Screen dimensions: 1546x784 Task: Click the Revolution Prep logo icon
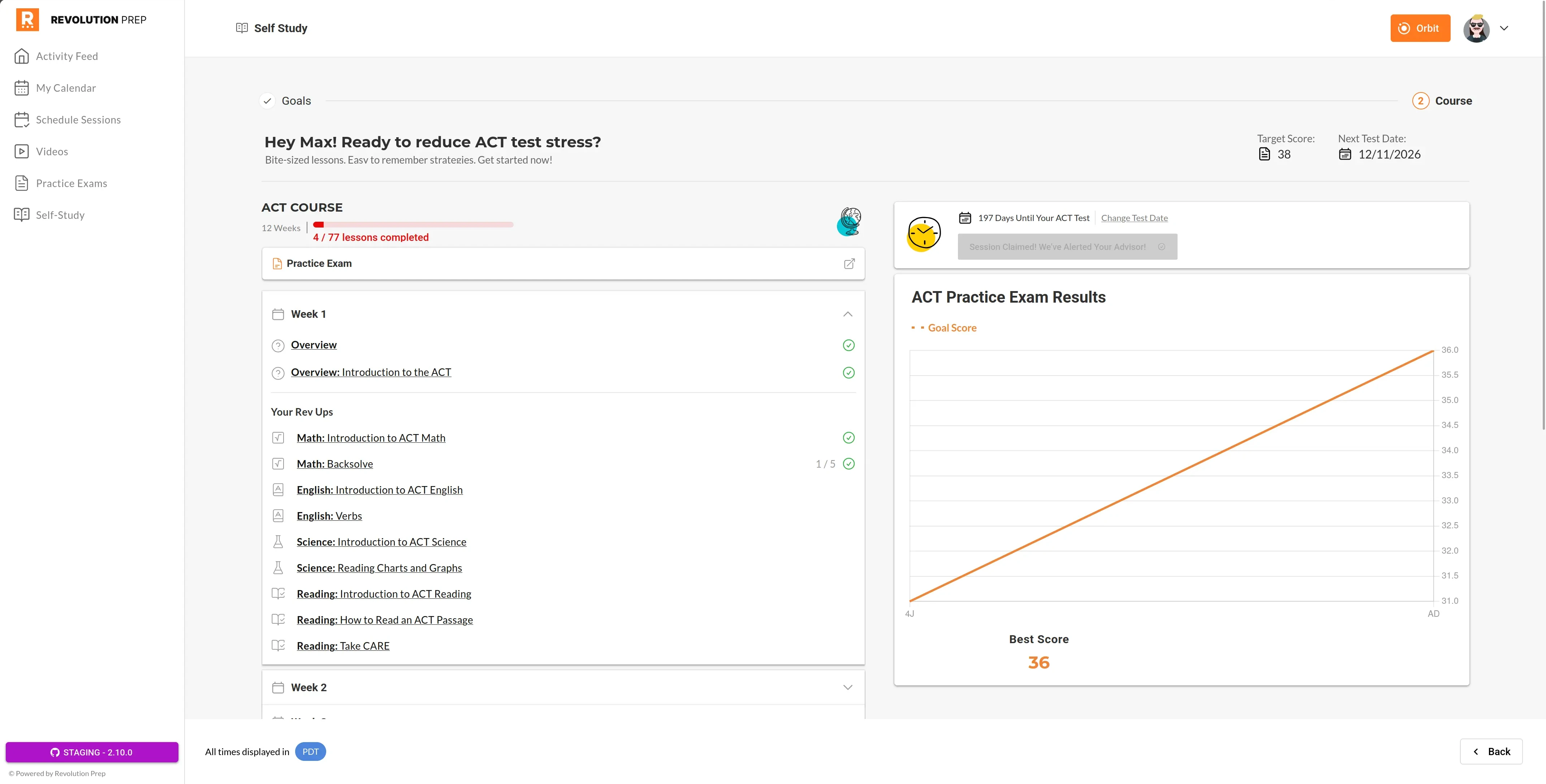coord(27,19)
